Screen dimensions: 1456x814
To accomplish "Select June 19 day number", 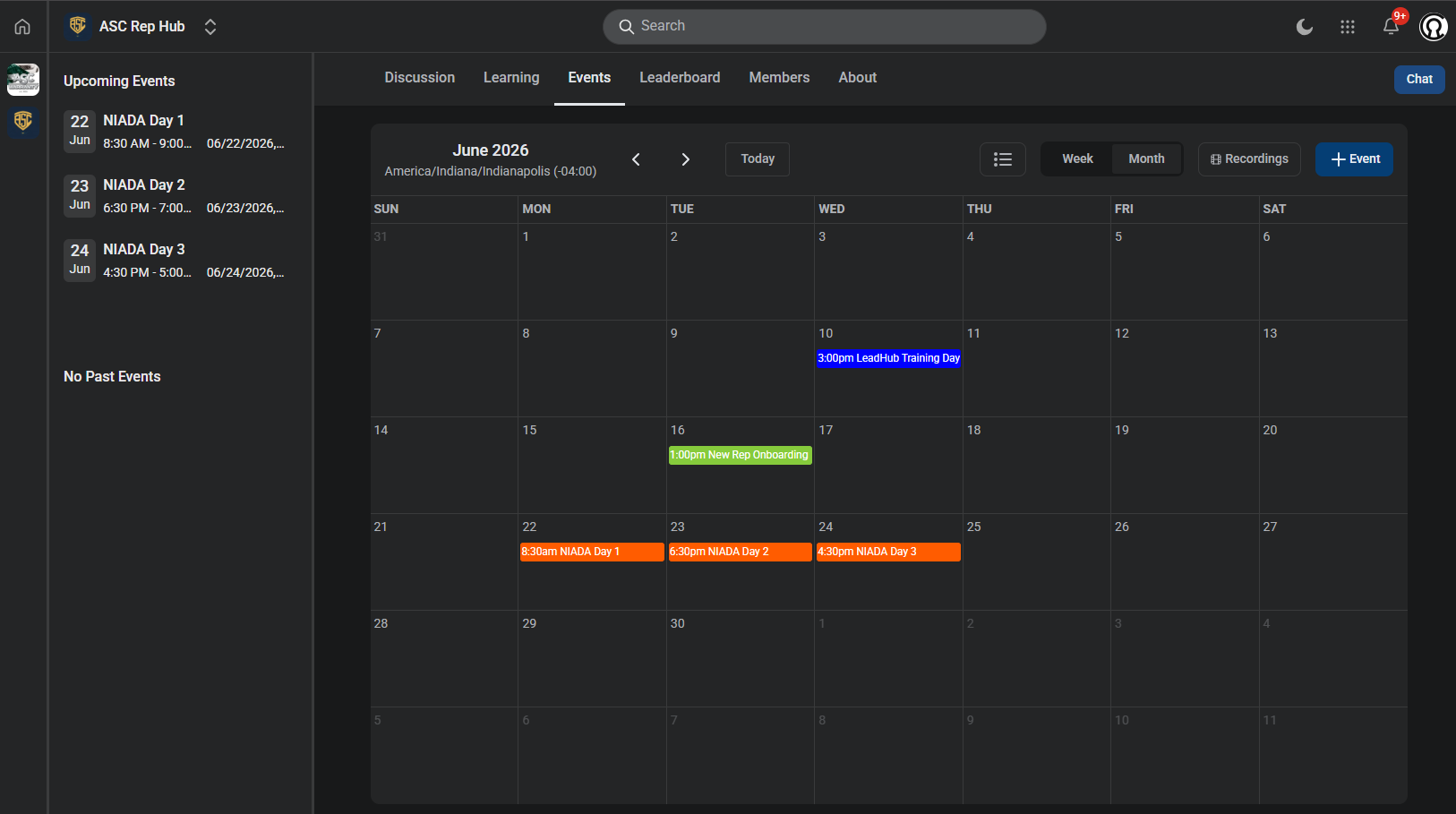I will [x=1122, y=430].
